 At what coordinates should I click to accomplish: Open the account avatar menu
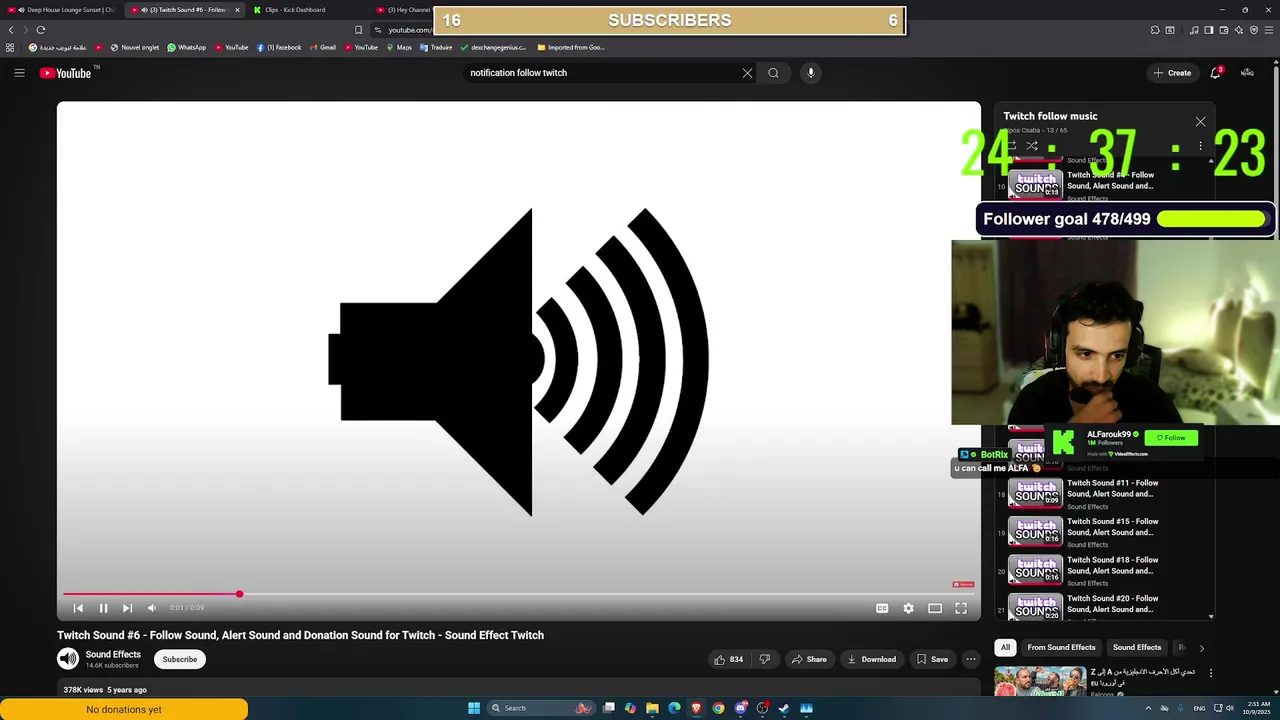point(1247,73)
